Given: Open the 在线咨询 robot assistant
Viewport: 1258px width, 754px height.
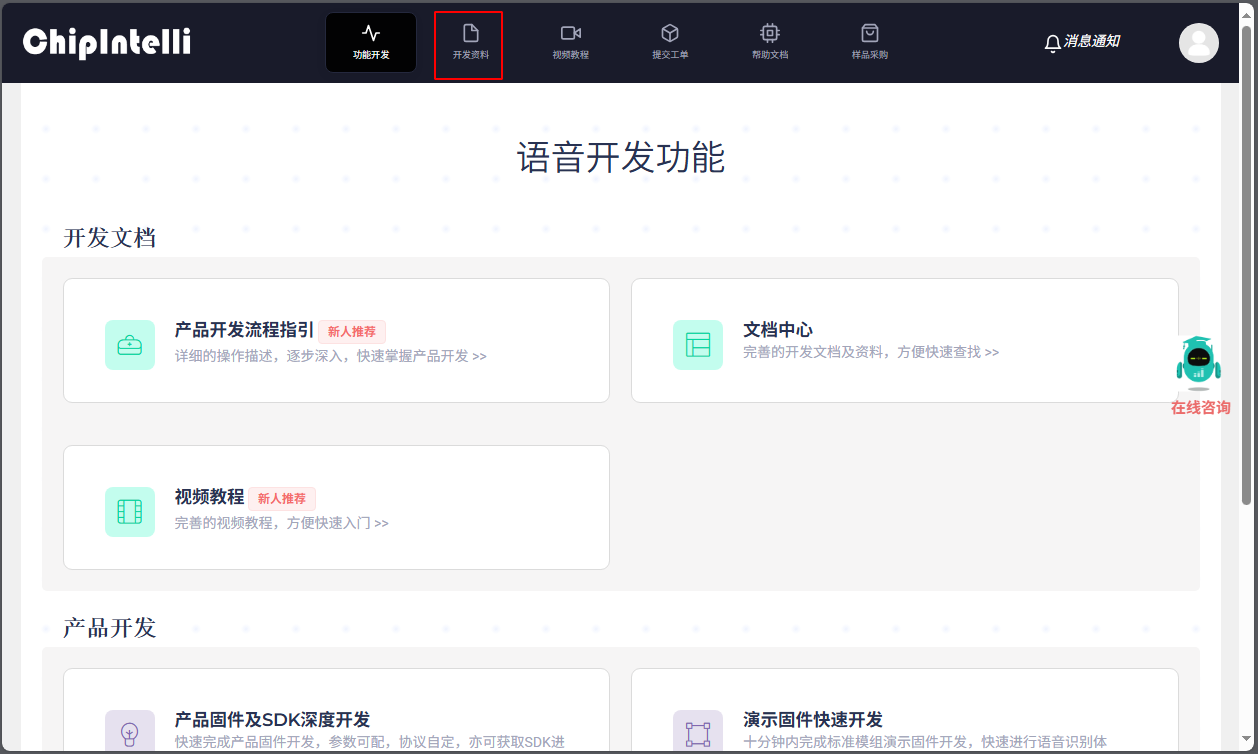Looking at the screenshot, I should 1198,363.
